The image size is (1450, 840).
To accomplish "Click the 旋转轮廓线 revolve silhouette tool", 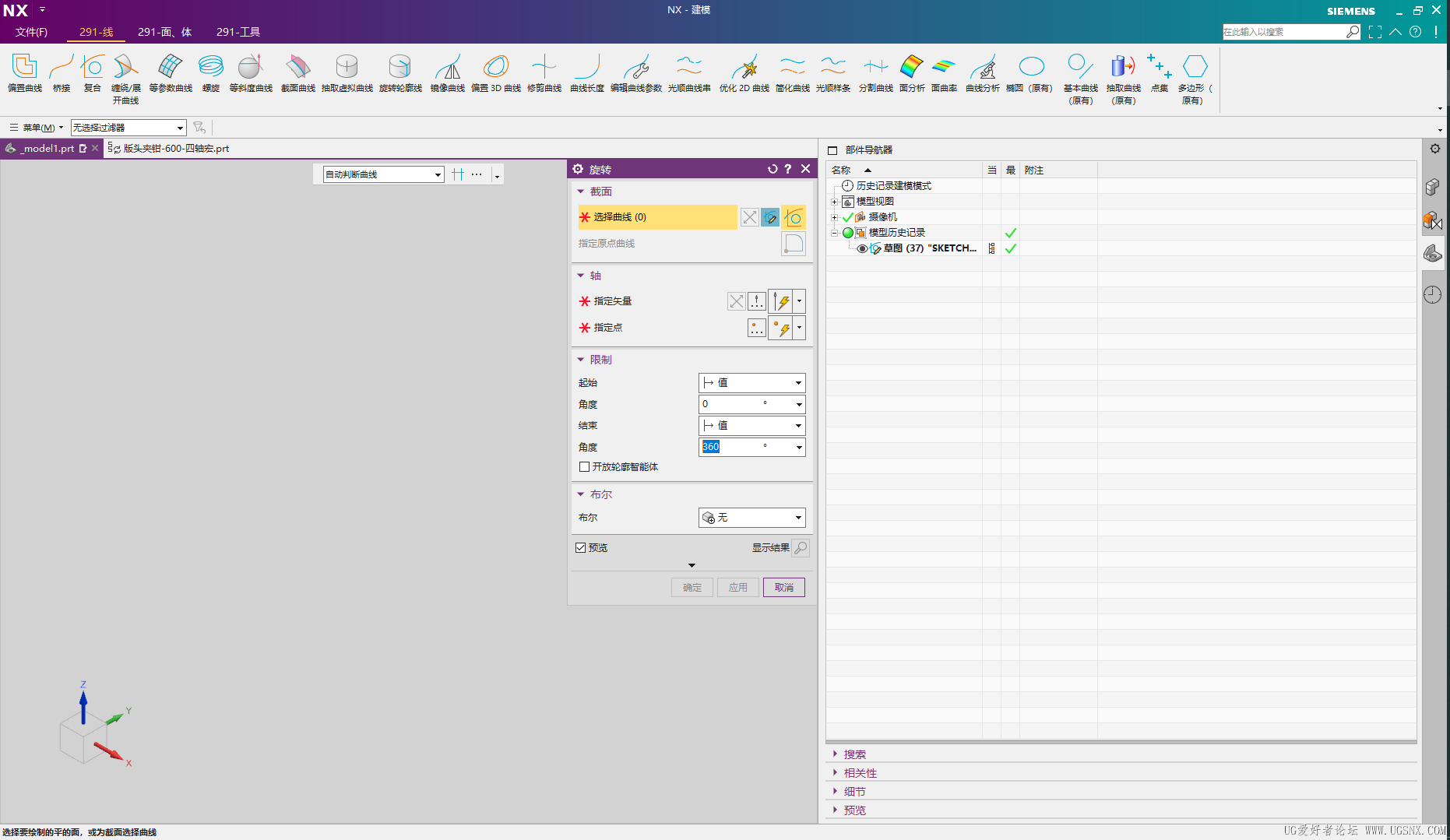I will pos(400,73).
